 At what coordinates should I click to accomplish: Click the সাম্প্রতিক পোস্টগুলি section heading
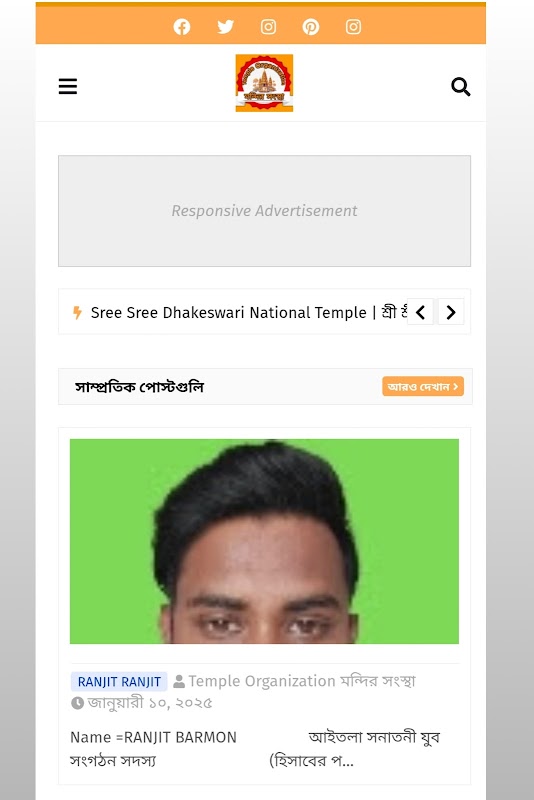[139, 387]
